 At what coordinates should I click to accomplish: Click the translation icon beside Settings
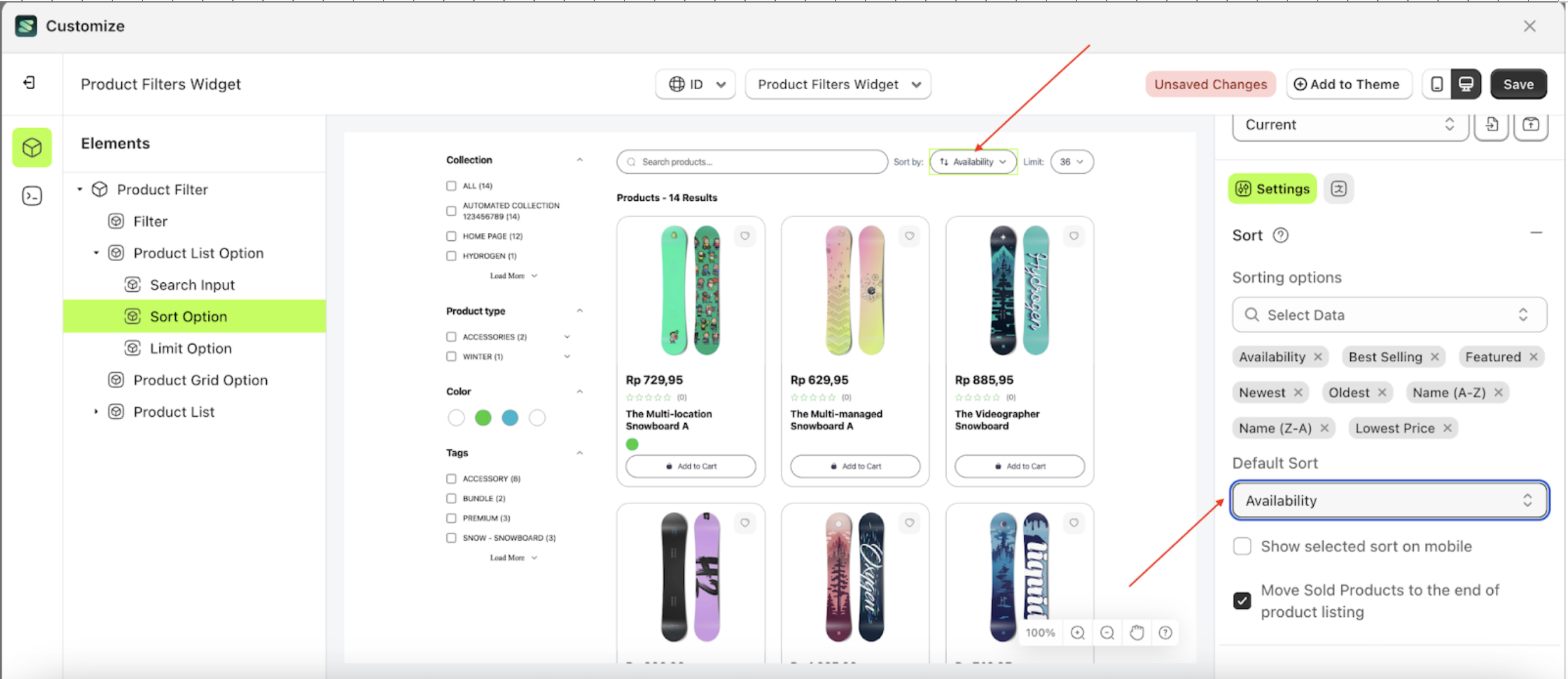click(x=1338, y=189)
